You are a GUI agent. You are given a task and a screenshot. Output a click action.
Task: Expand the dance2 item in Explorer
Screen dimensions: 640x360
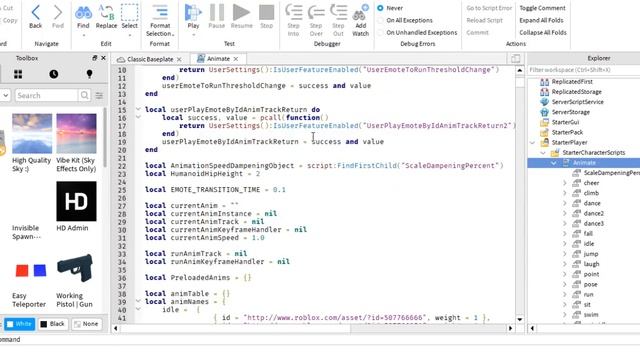(x=565, y=213)
